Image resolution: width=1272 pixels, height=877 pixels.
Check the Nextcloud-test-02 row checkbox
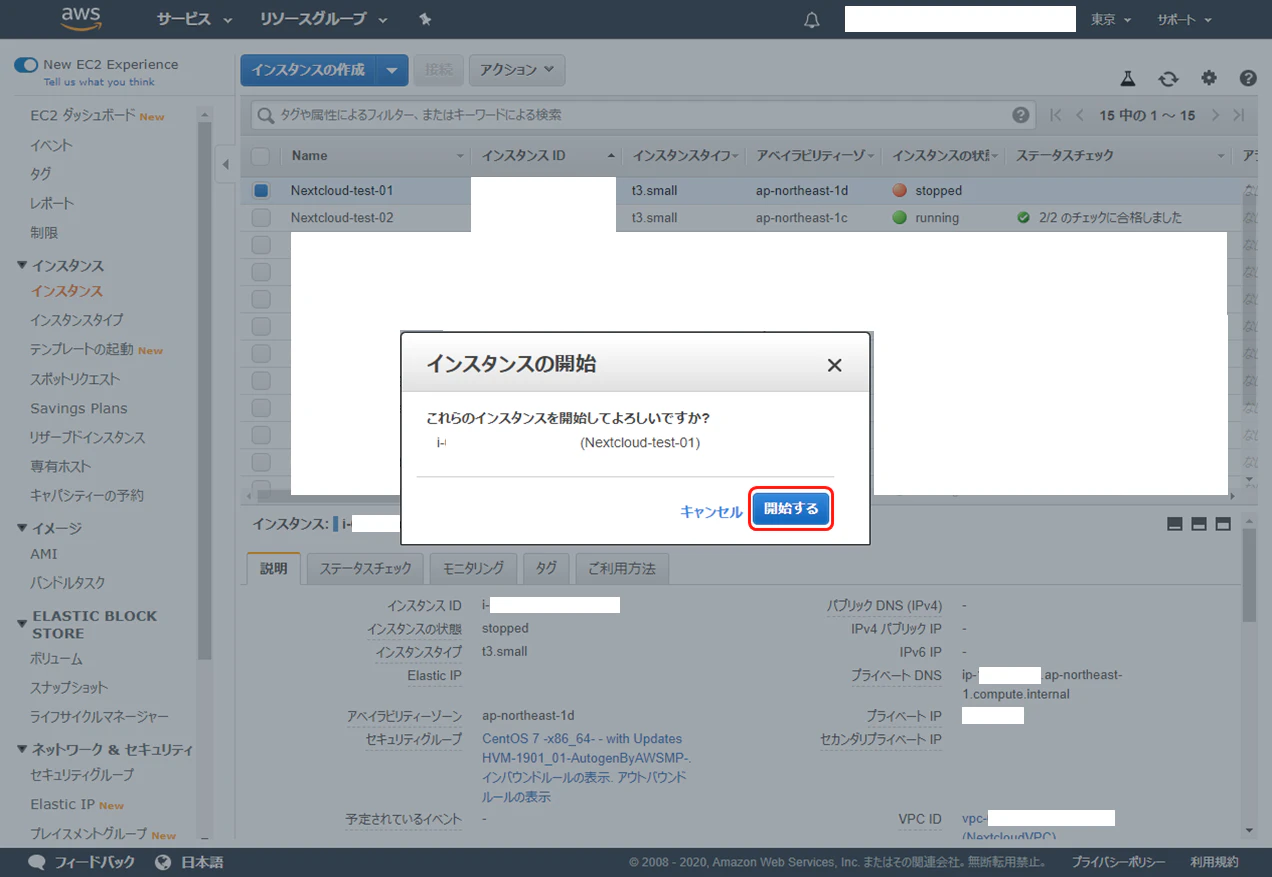[260, 218]
